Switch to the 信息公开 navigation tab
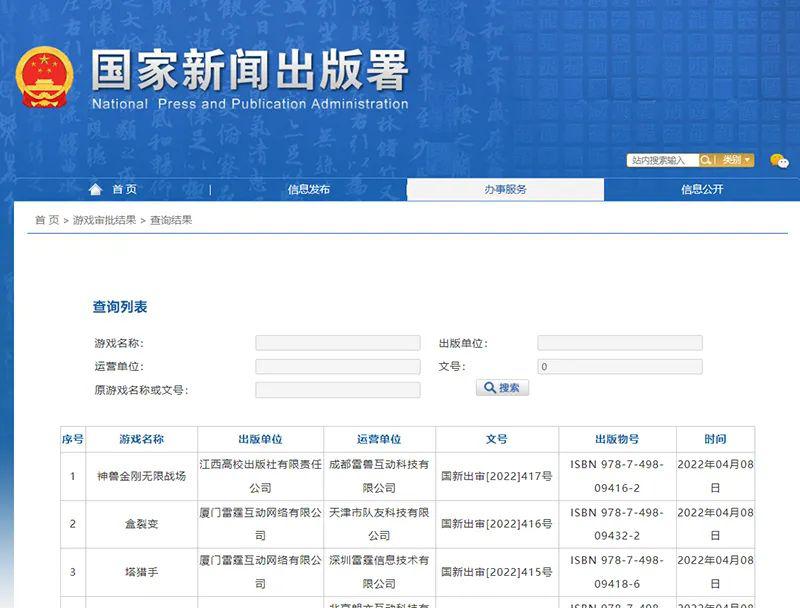800x608 pixels. click(702, 190)
